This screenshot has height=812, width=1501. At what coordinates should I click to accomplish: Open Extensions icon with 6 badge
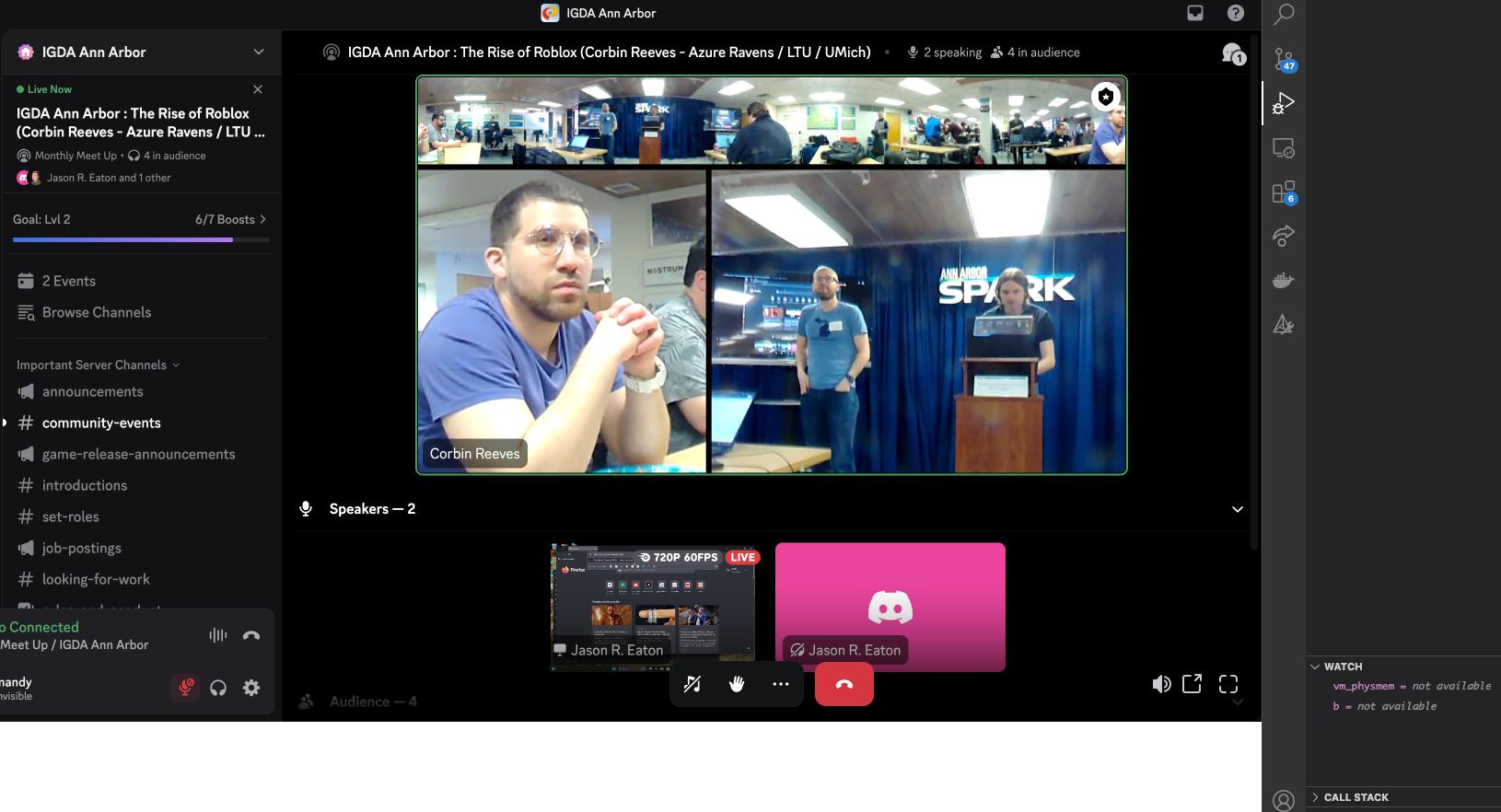[x=1284, y=192]
